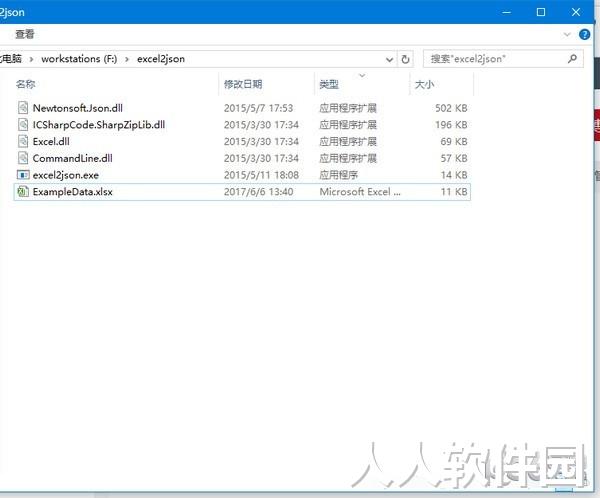
Task: Expand breadcrumb arrow after workstations (F:)
Action: pos(127,59)
